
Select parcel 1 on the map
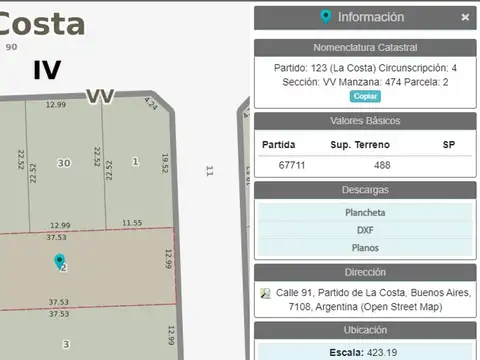coord(135,162)
